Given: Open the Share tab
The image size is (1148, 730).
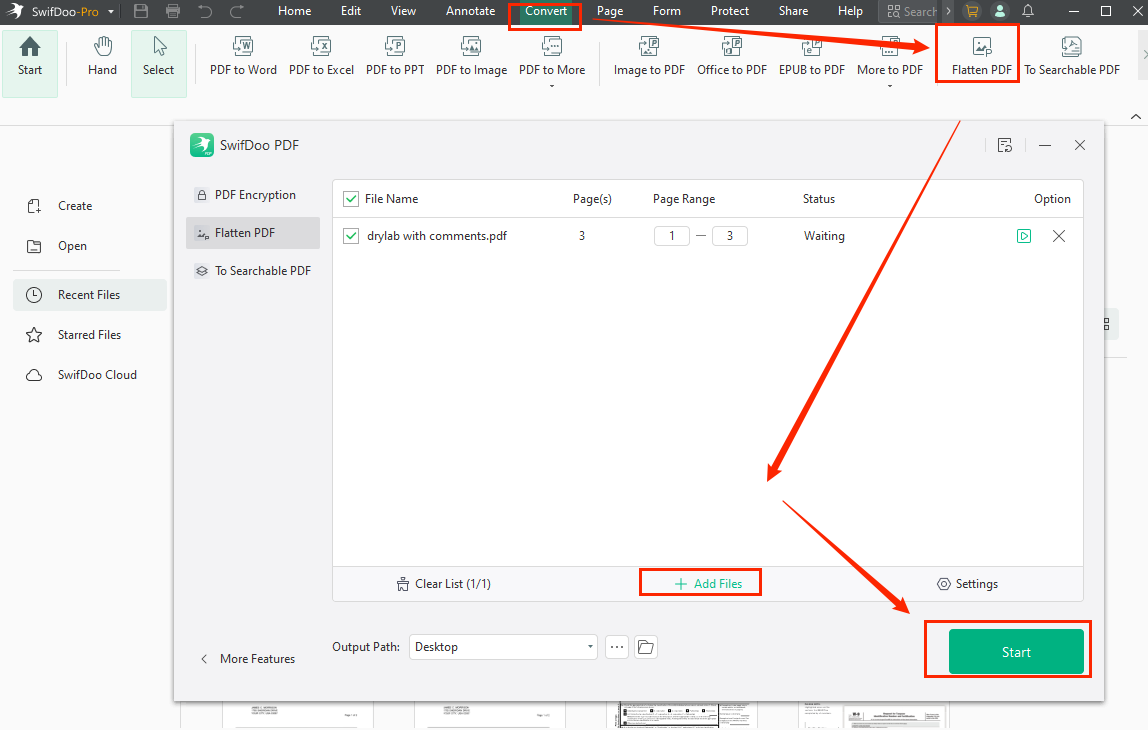Looking at the screenshot, I should tap(794, 11).
